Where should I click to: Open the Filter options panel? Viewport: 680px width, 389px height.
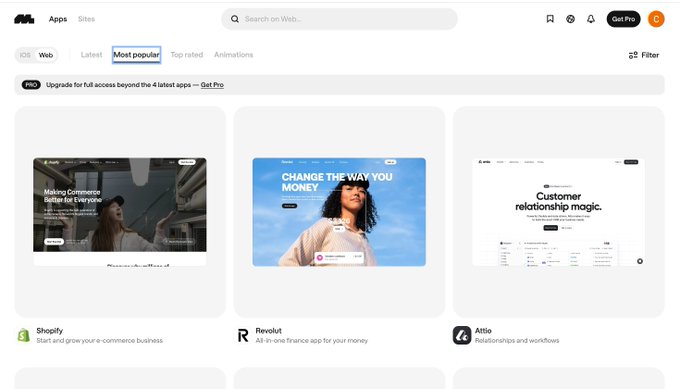click(644, 55)
